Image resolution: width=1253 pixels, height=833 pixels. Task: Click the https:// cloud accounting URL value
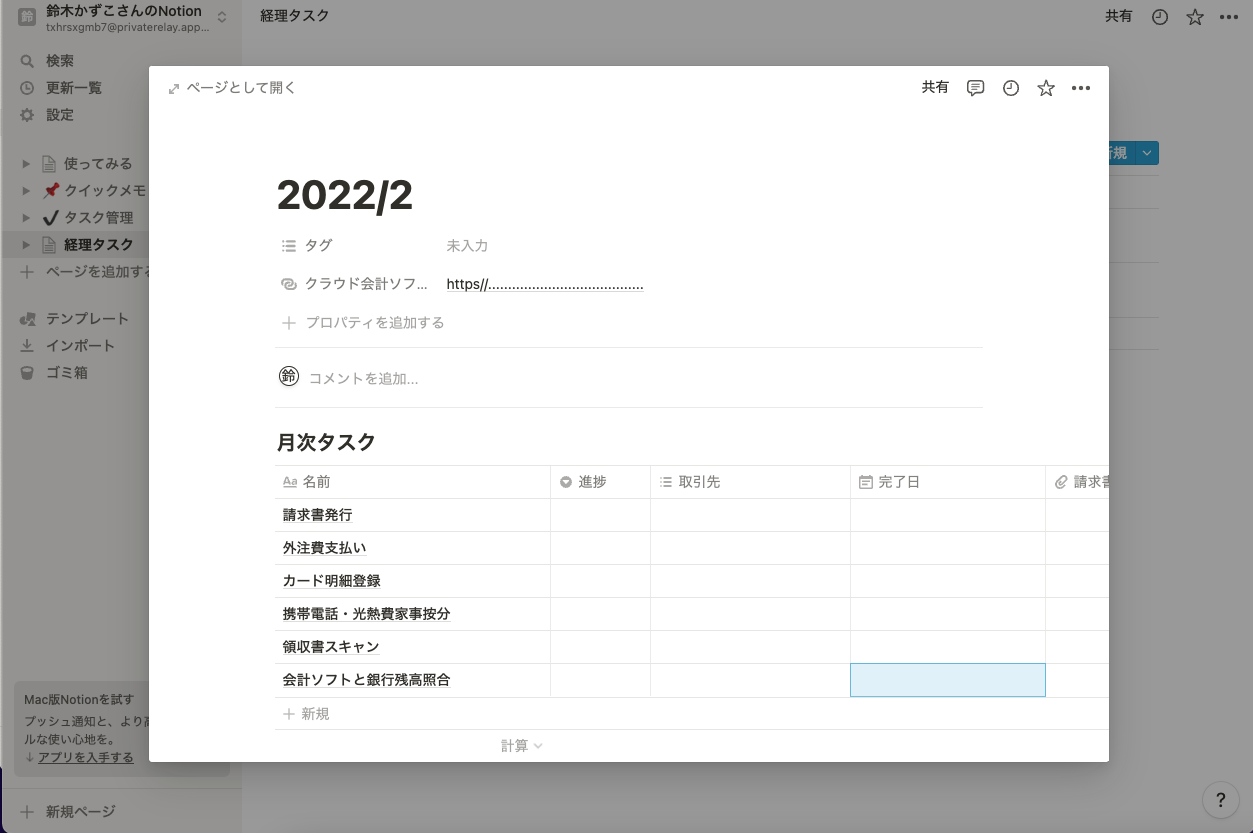click(x=545, y=284)
